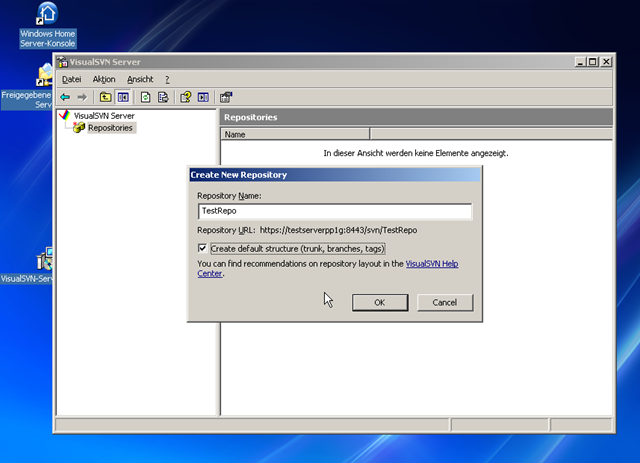This screenshot has height=463, width=640.
Task: Click the Forward arrow in the toolbar
Action: pos(82,97)
